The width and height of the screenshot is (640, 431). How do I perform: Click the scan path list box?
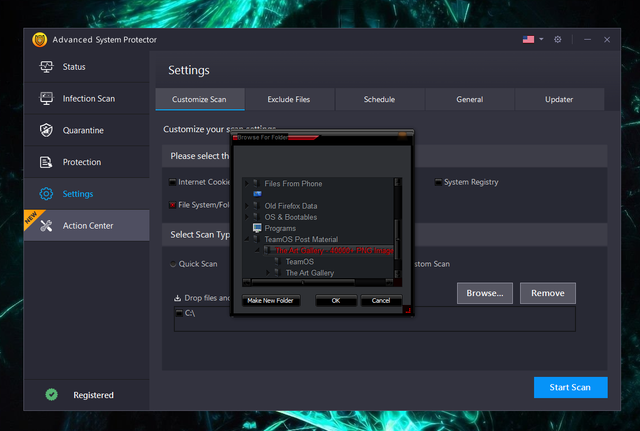[375, 319]
